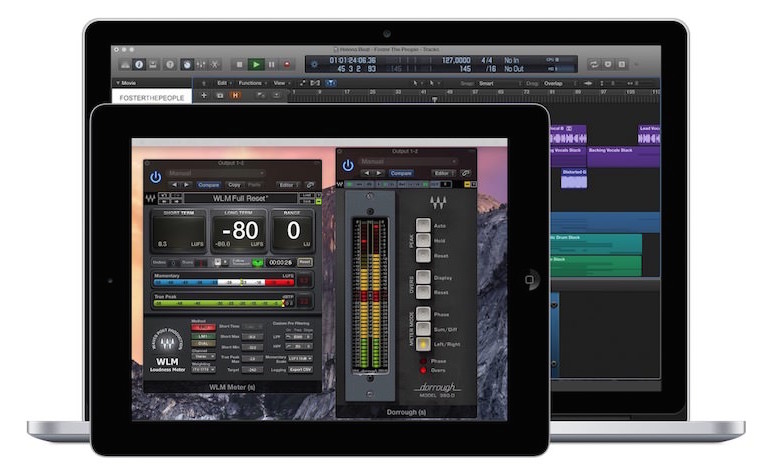Image resolution: width=777 pixels, height=476 pixels.
Task: Click the FOSTERTHEPEOPLE movie thumbnail
Action: pyautogui.click(x=151, y=97)
